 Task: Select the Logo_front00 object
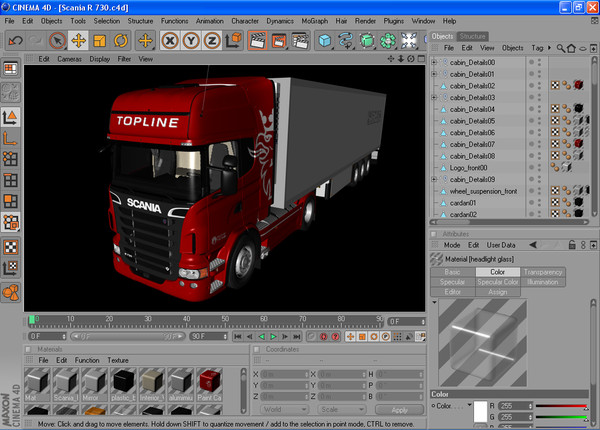click(468, 168)
